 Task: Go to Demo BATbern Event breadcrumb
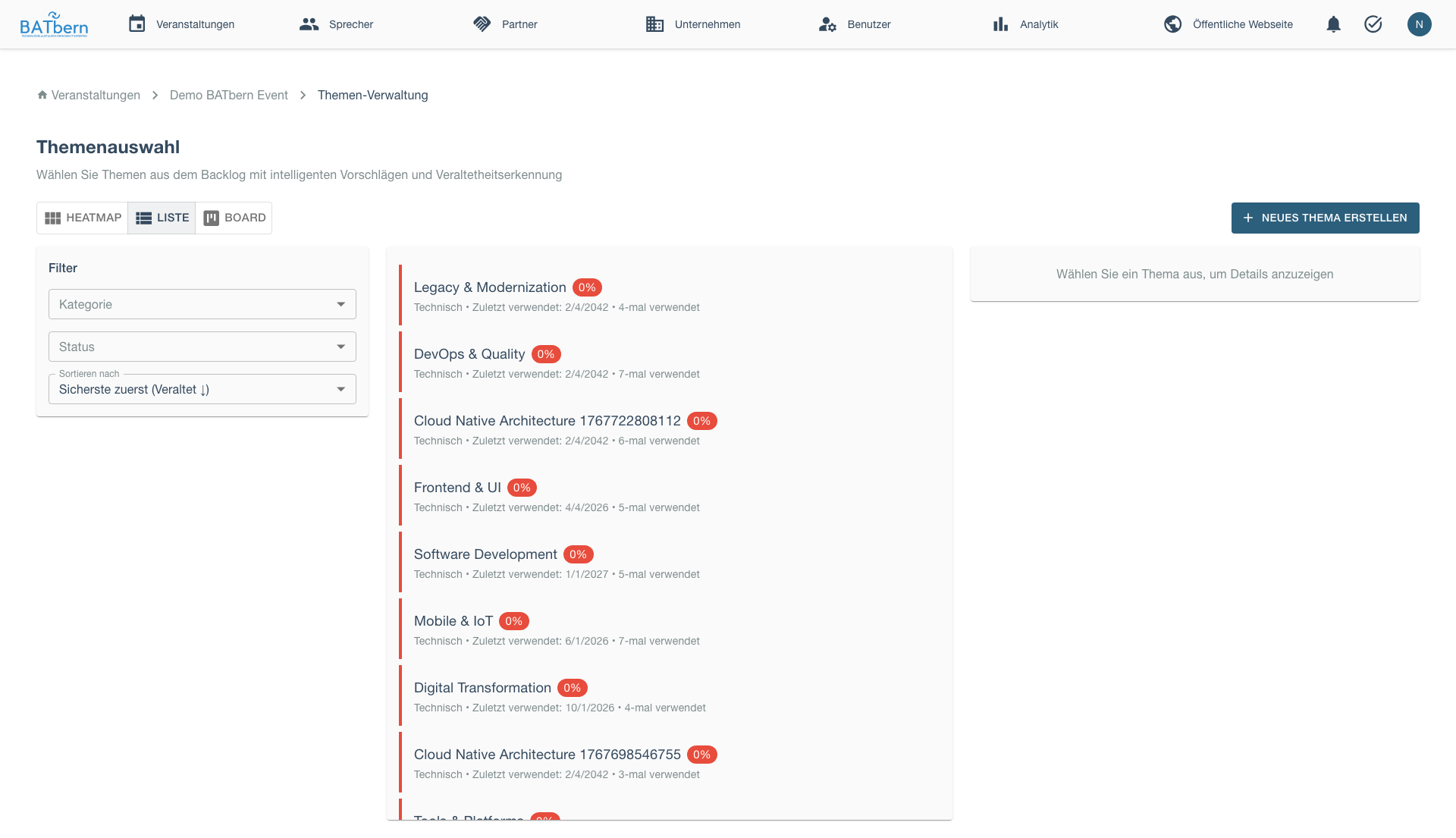(229, 95)
